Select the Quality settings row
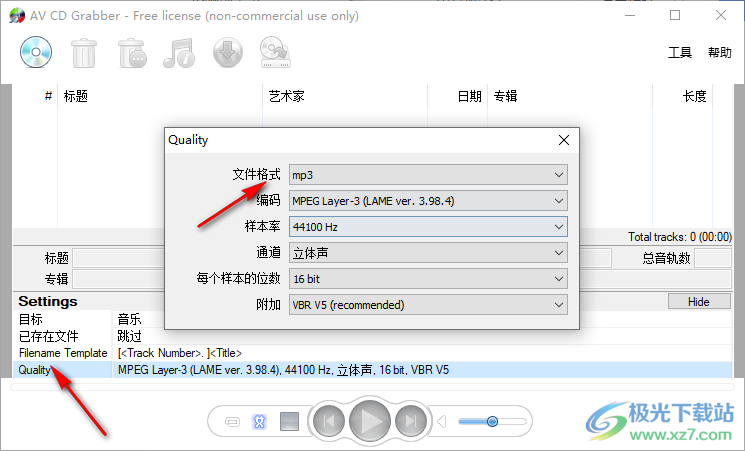 [x=372, y=370]
